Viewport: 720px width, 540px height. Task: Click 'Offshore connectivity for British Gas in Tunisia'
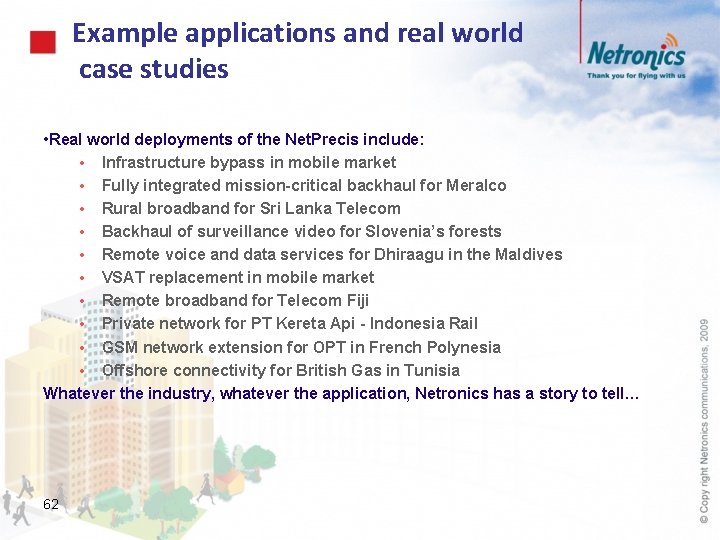coord(281,370)
